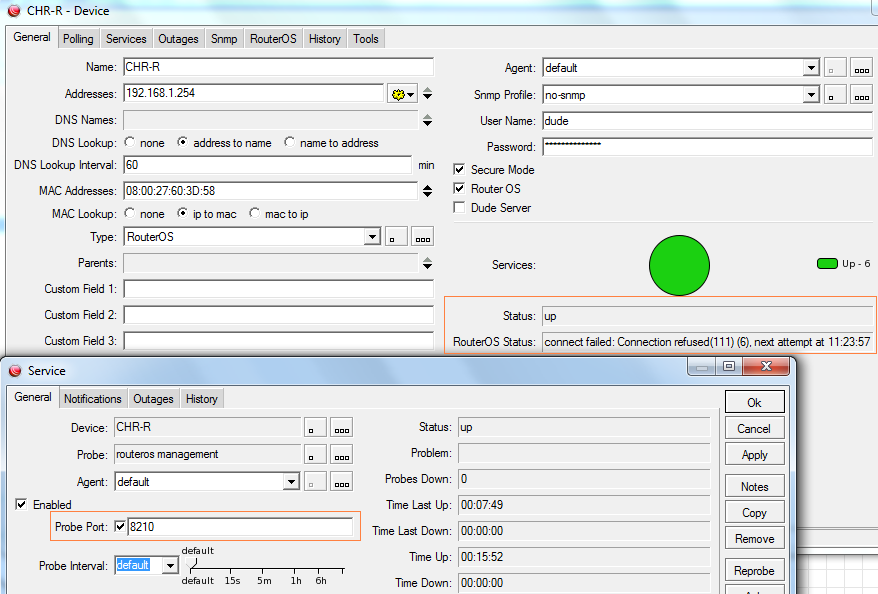This screenshot has width=878, height=594.
Task: Switch to the Notifications tab in Service window
Action: [x=92, y=399]
